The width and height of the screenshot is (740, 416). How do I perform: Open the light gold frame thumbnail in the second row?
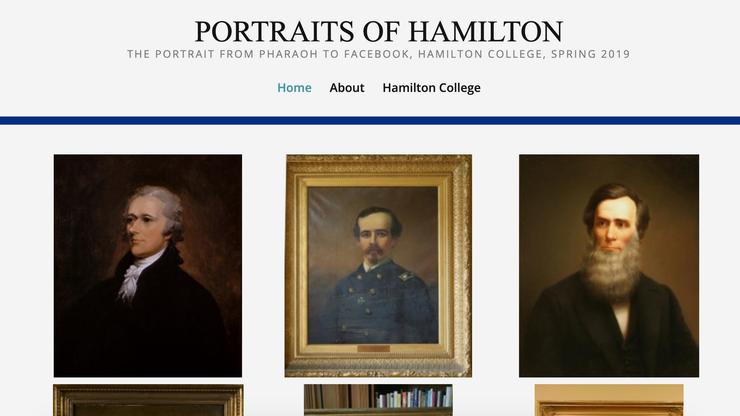[609, 400]
